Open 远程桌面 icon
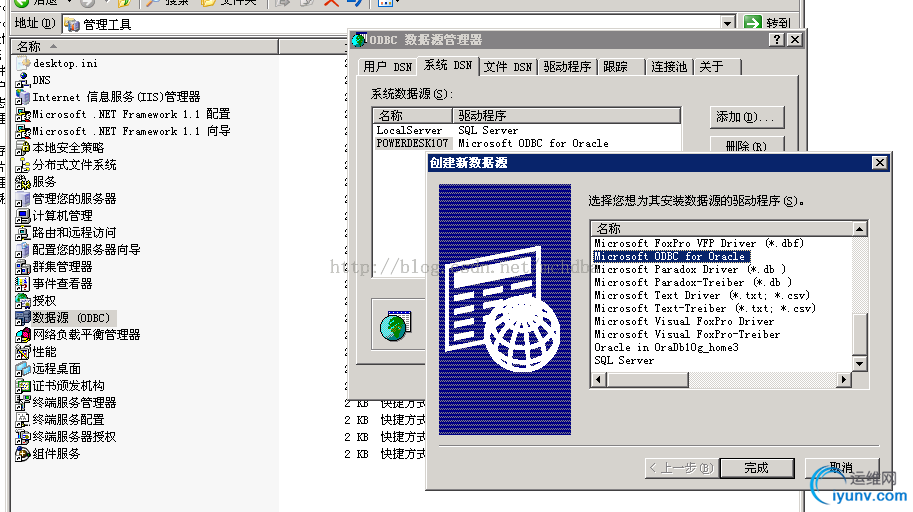The width and height of the screenshot is (913, 512). [23, 369]
